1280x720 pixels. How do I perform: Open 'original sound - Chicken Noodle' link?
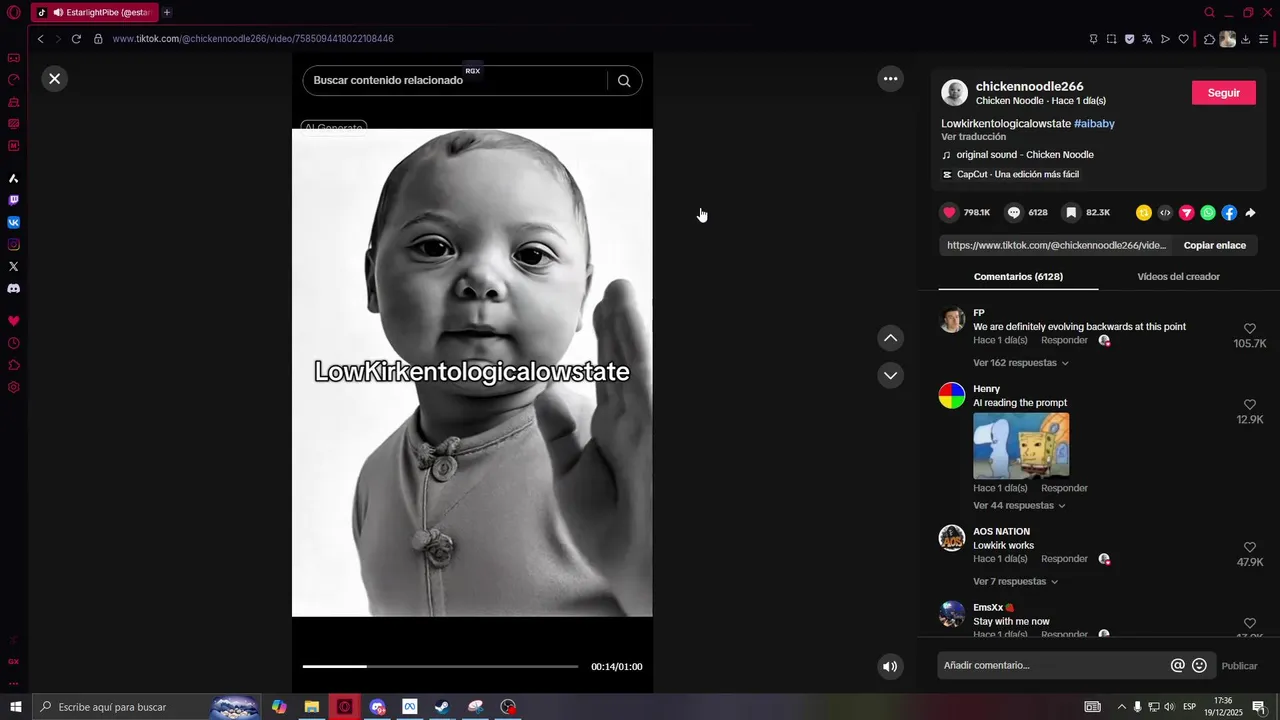click(x=1024, y=155)
